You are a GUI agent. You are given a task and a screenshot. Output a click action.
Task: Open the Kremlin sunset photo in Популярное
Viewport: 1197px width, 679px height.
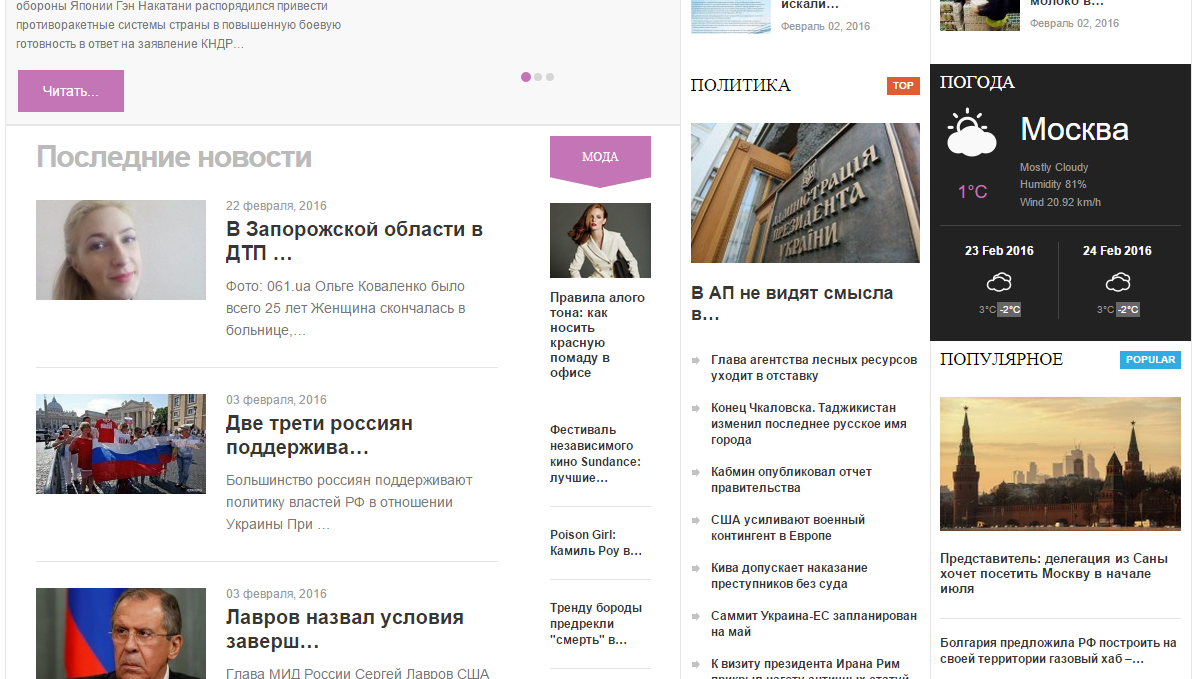coord(1060,464)
